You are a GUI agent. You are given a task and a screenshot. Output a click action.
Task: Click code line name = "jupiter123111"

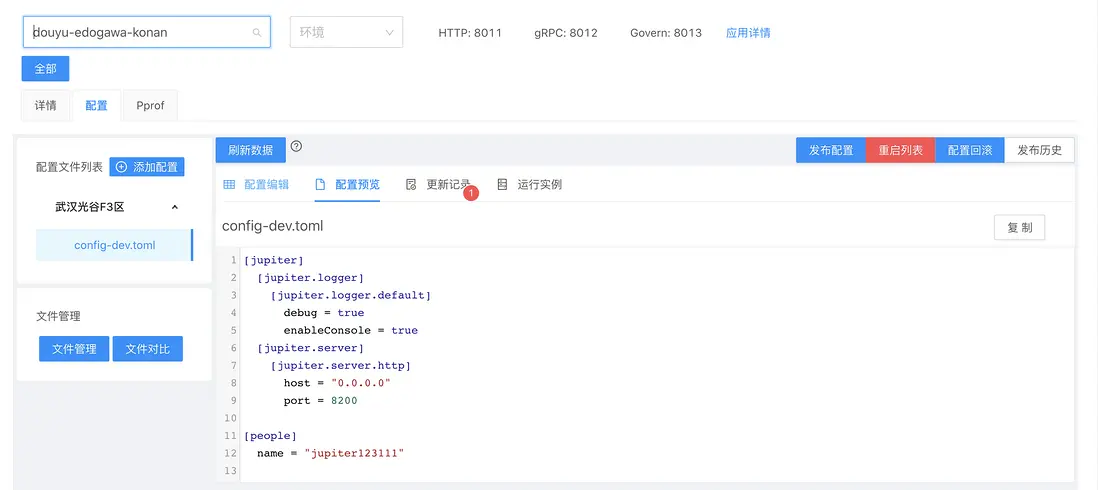click(331, 453)
